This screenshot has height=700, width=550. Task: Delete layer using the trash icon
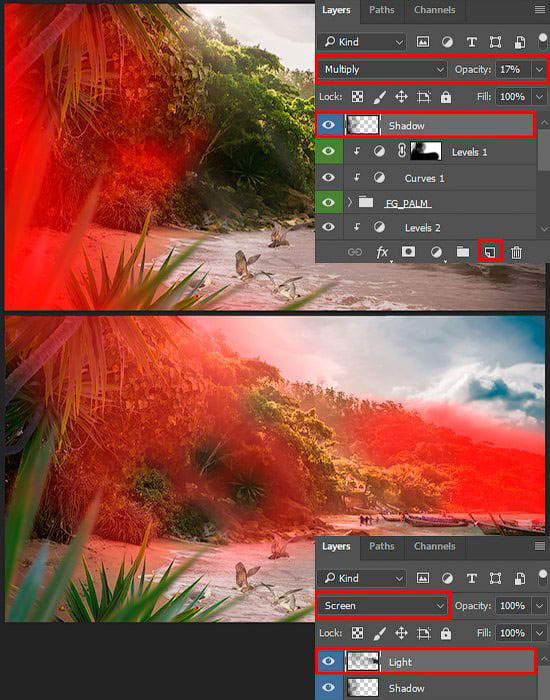[x=516, y=252]
